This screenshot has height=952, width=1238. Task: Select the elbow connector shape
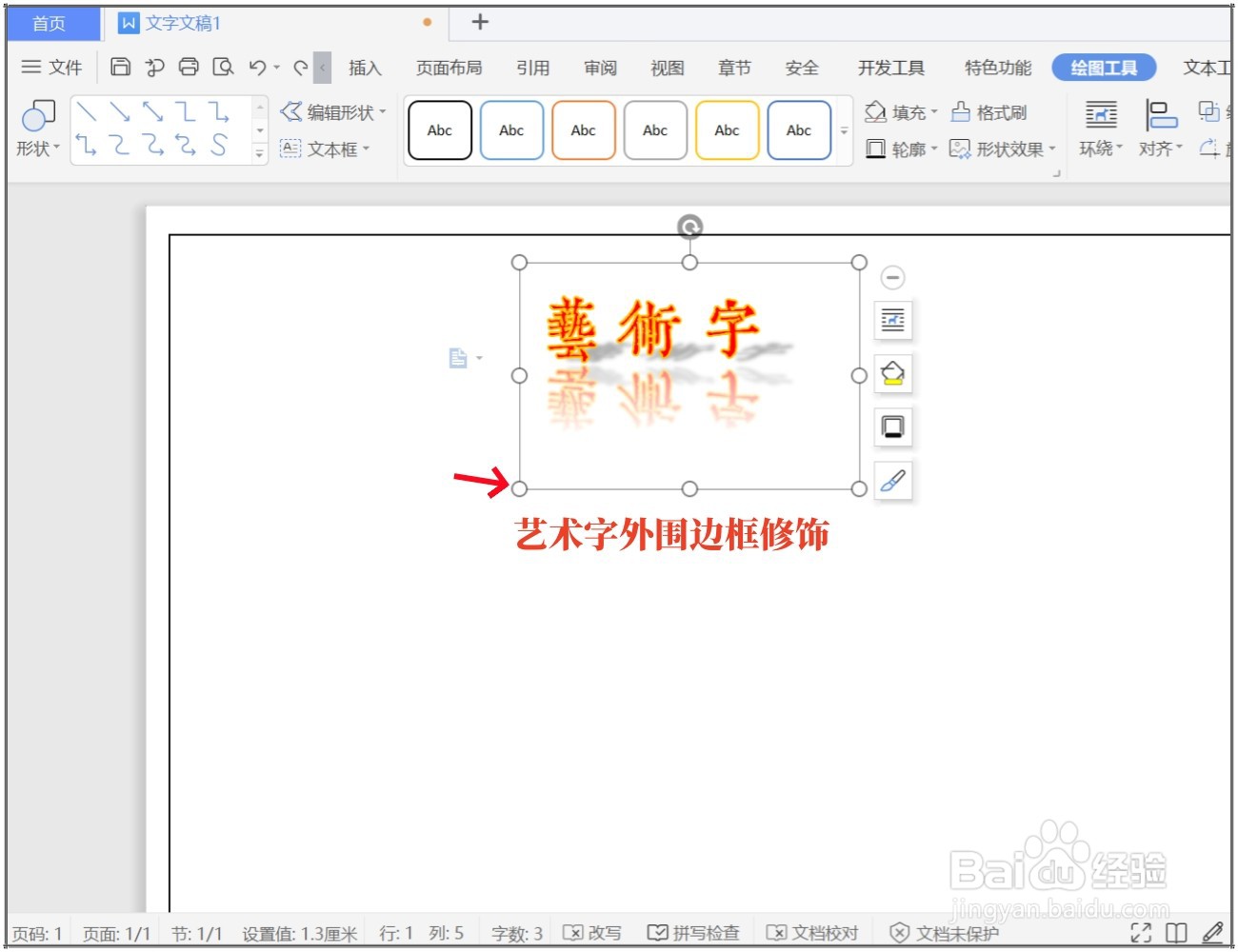[186, 112]
